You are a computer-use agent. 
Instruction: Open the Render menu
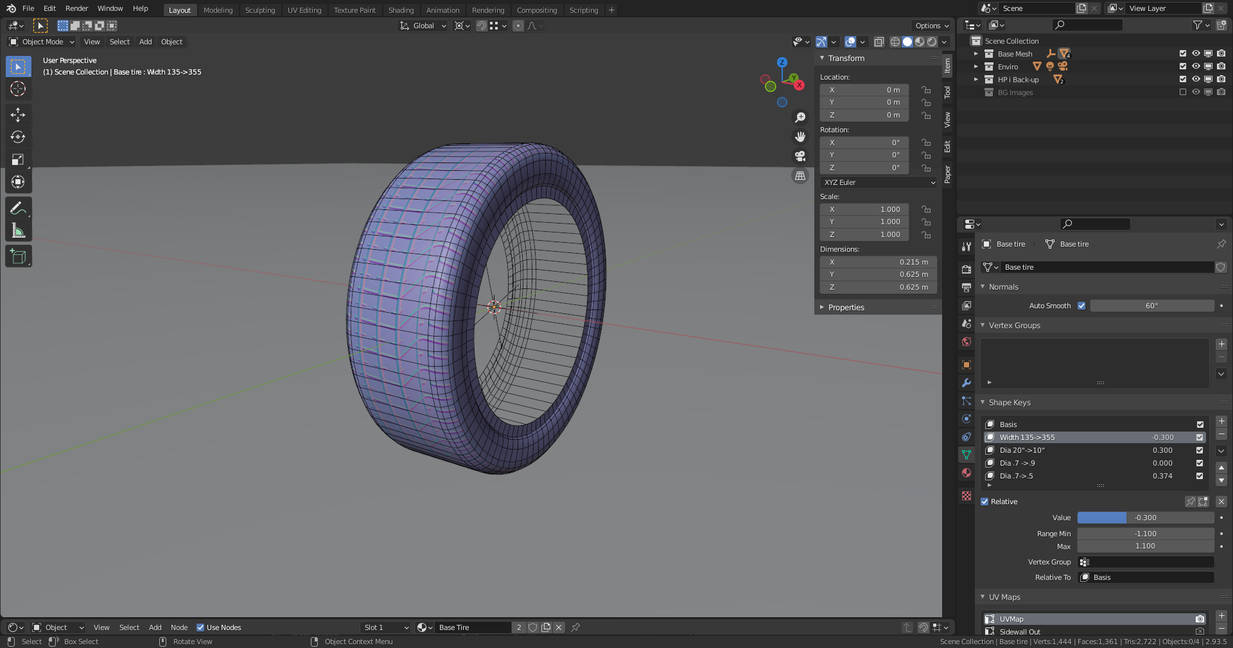click(77, 9)
